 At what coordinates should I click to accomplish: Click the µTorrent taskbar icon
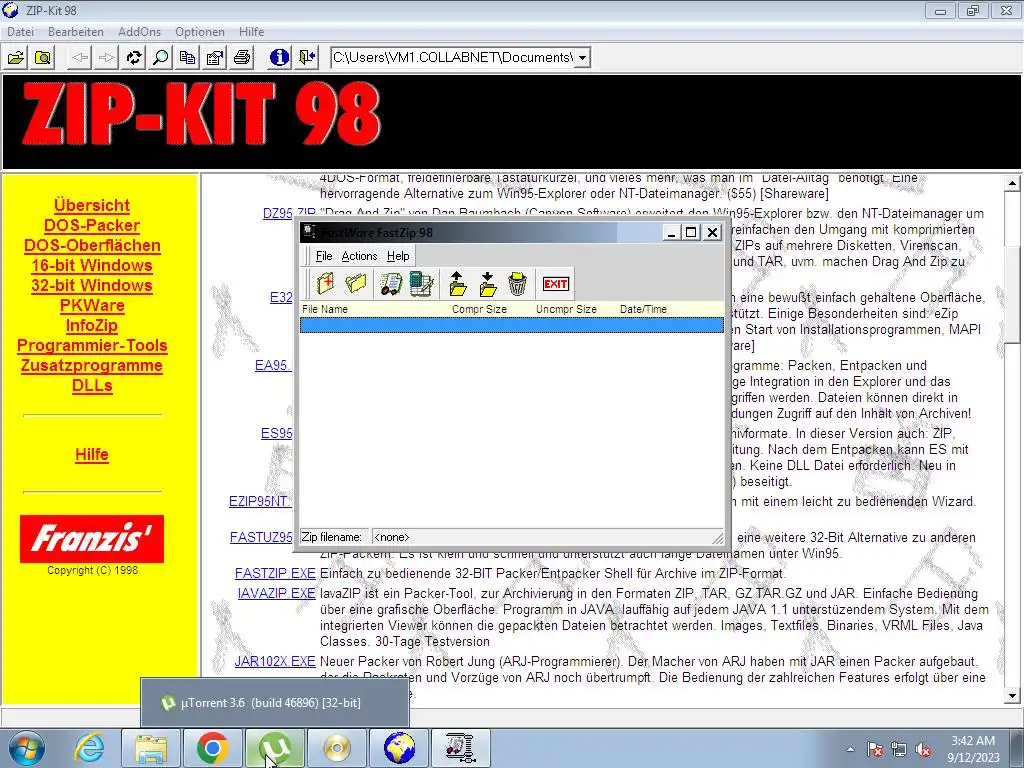[x=274, y=748]
